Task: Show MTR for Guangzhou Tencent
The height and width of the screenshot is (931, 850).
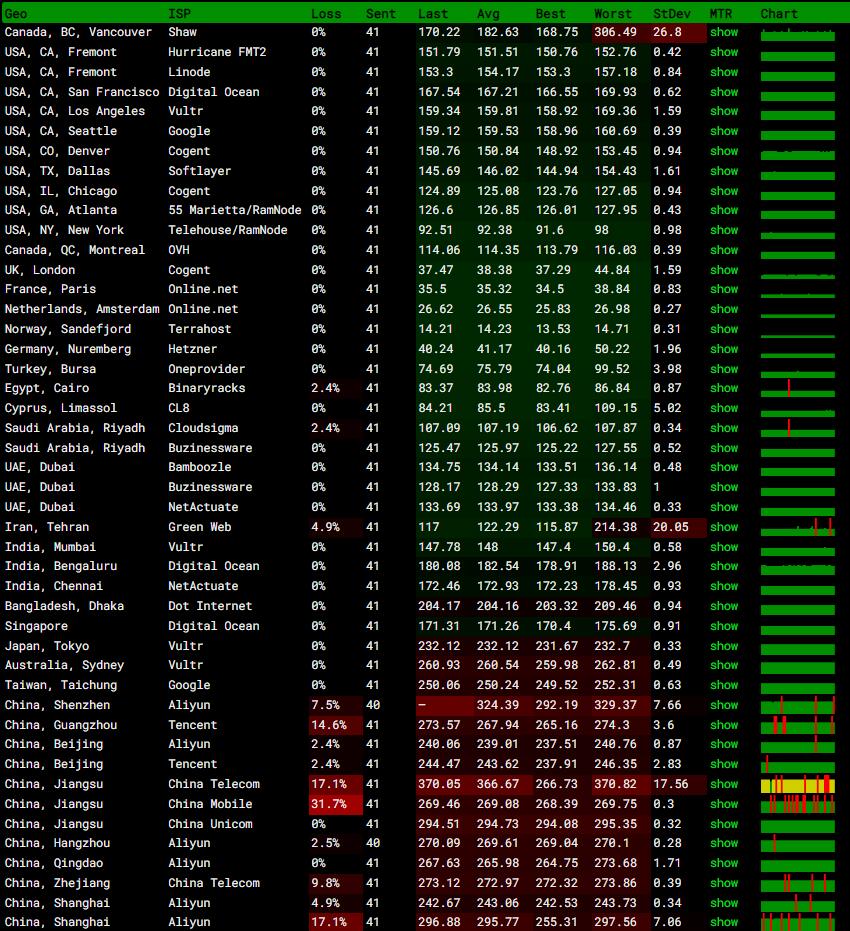Action: click(724, 725)
